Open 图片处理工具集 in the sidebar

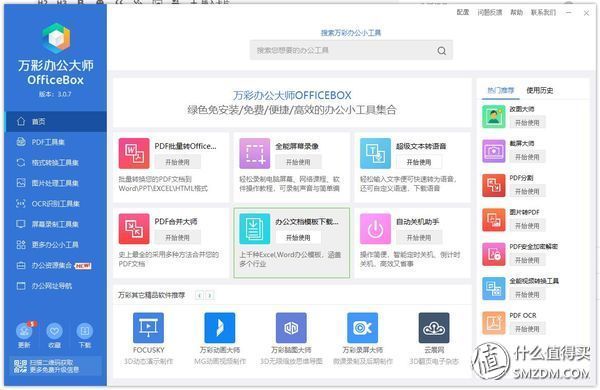pos(56,183)
